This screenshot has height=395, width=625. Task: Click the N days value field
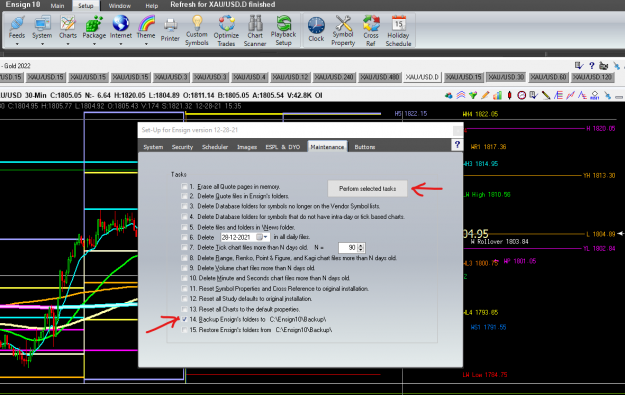tap(348, 248)
